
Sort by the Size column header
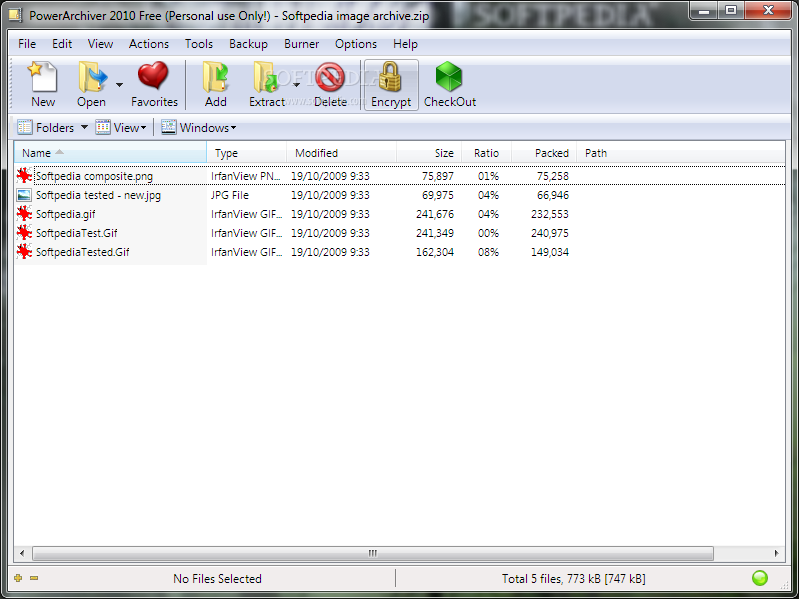point(429,153)
